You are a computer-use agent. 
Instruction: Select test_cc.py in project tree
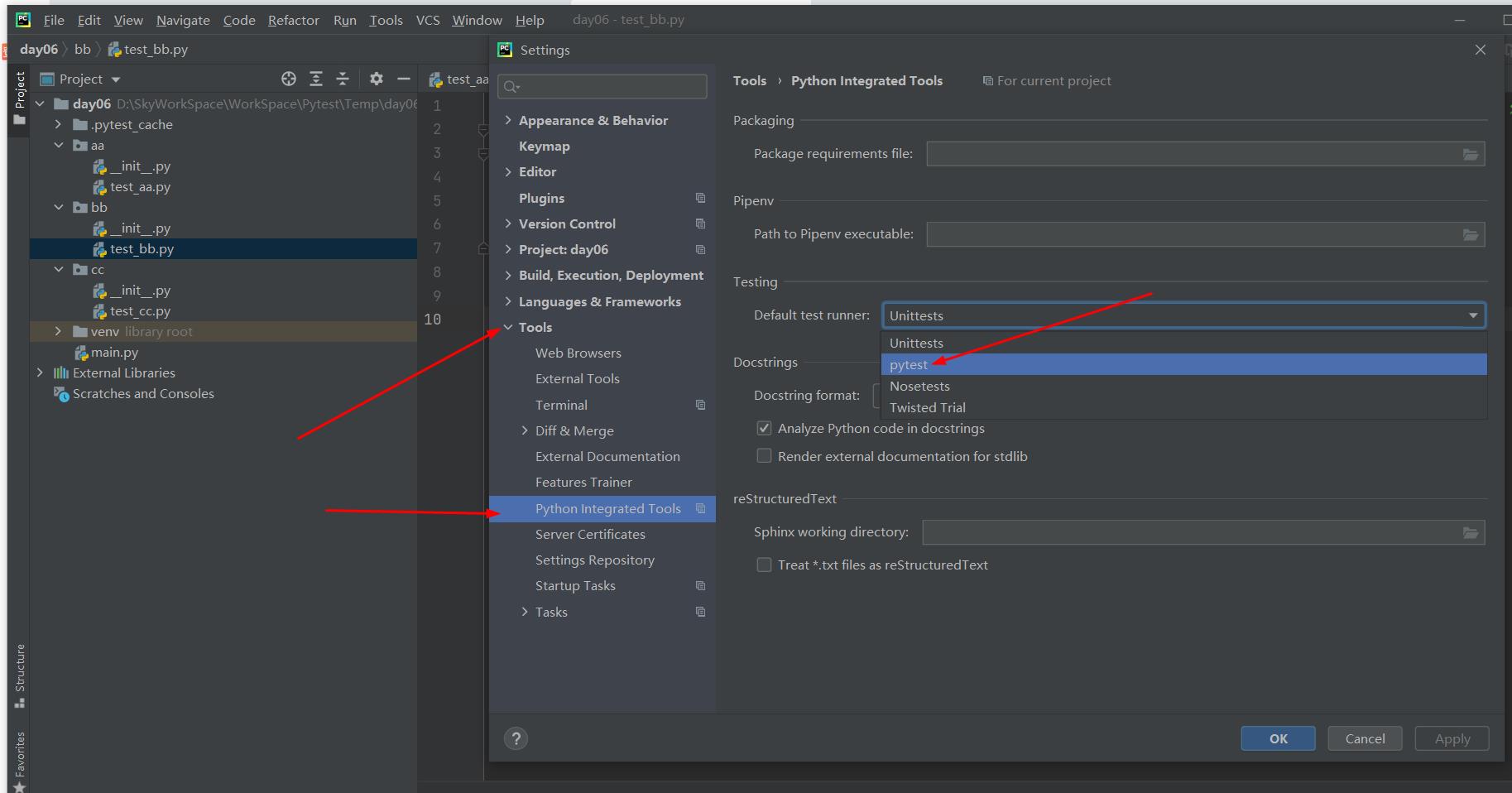pyautogui.click(x=140, y=310)
